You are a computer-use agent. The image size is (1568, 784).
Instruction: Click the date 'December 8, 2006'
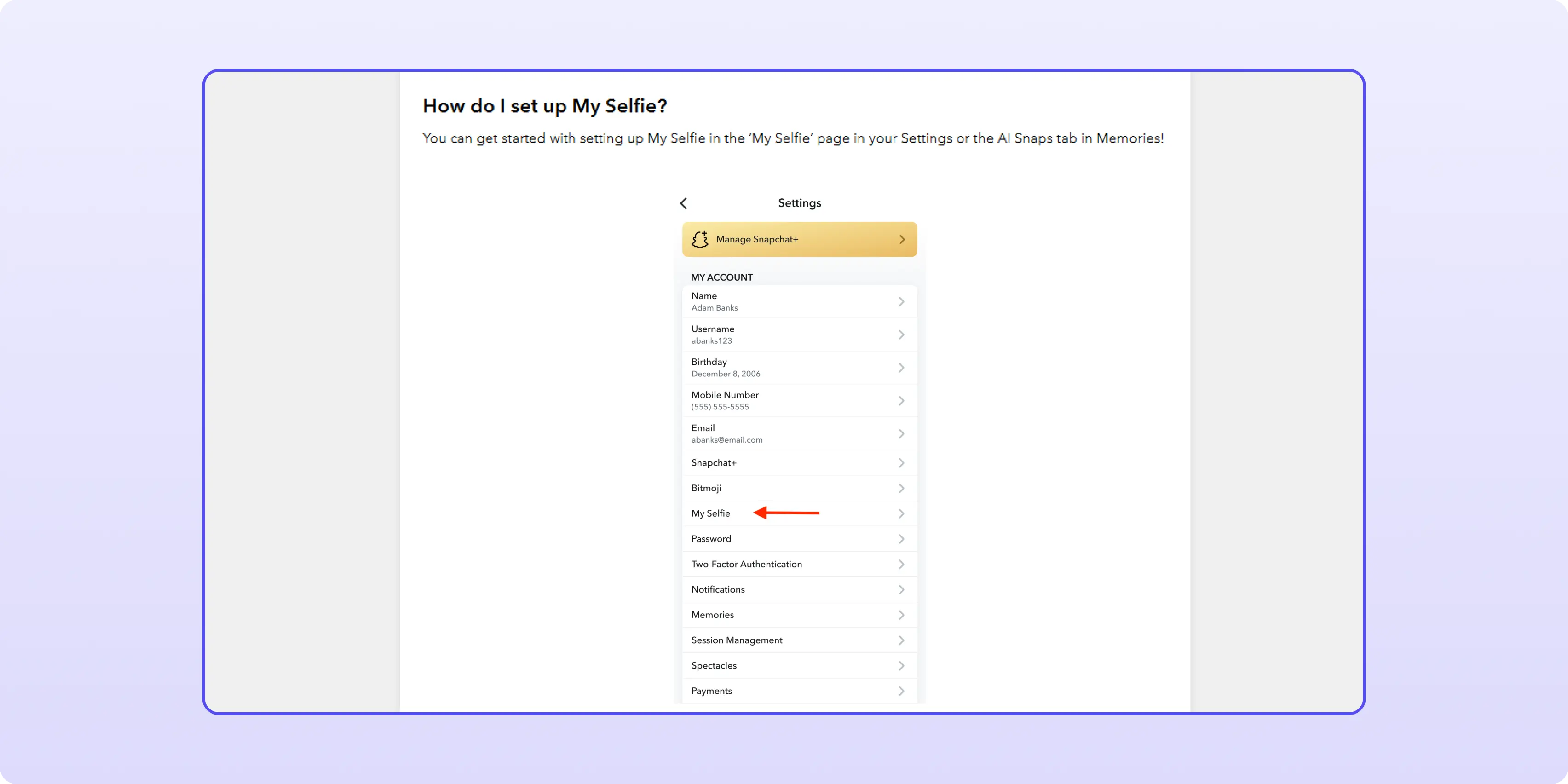coord(726,375)
